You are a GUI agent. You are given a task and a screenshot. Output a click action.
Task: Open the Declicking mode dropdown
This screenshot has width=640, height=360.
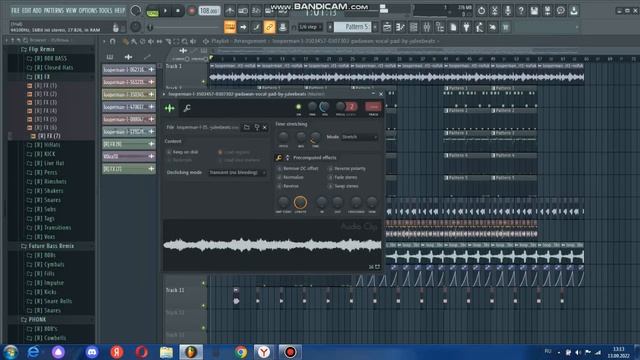click(x=237, y=173)
